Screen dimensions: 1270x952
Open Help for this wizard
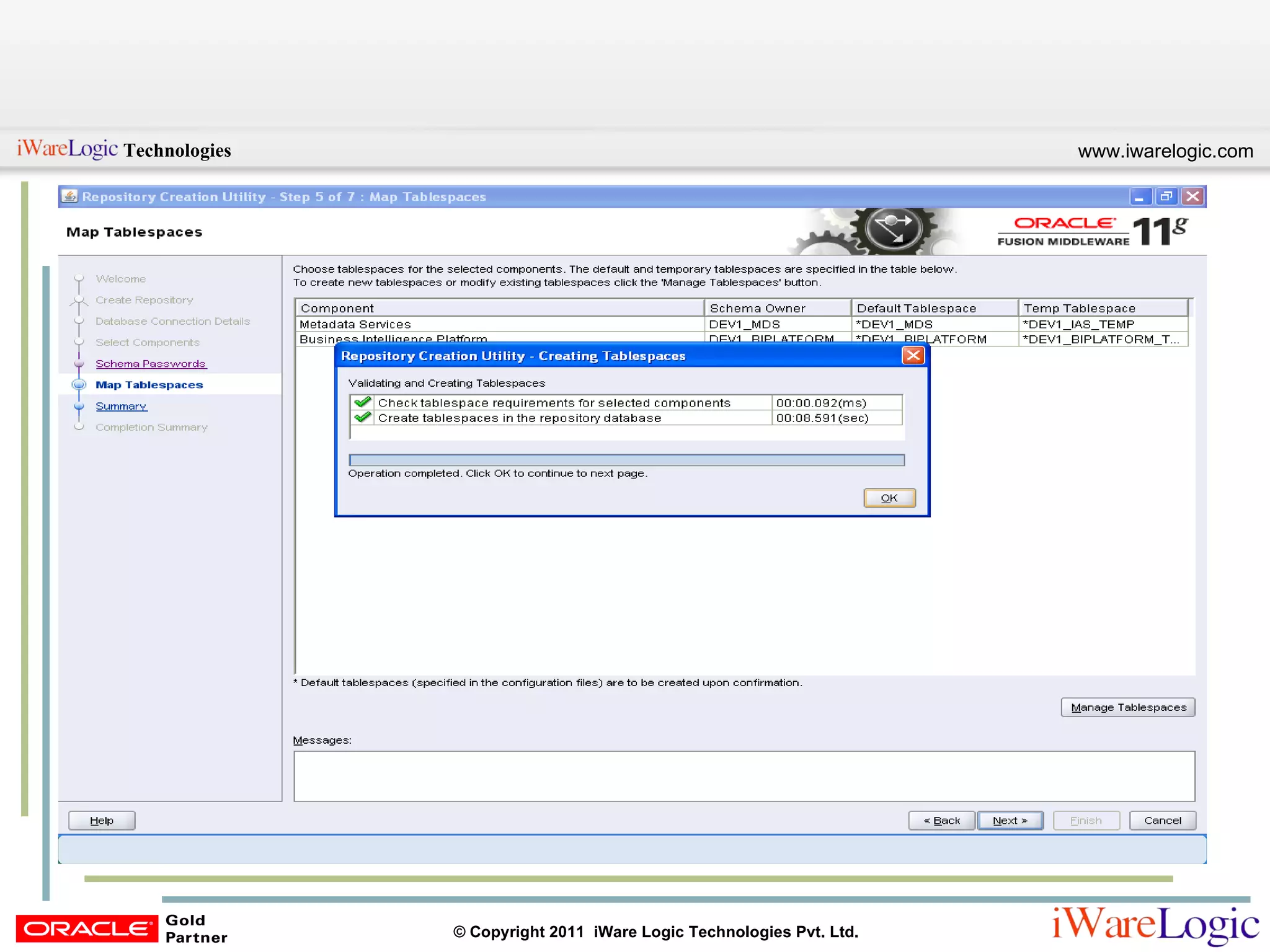tap(102, 820)
